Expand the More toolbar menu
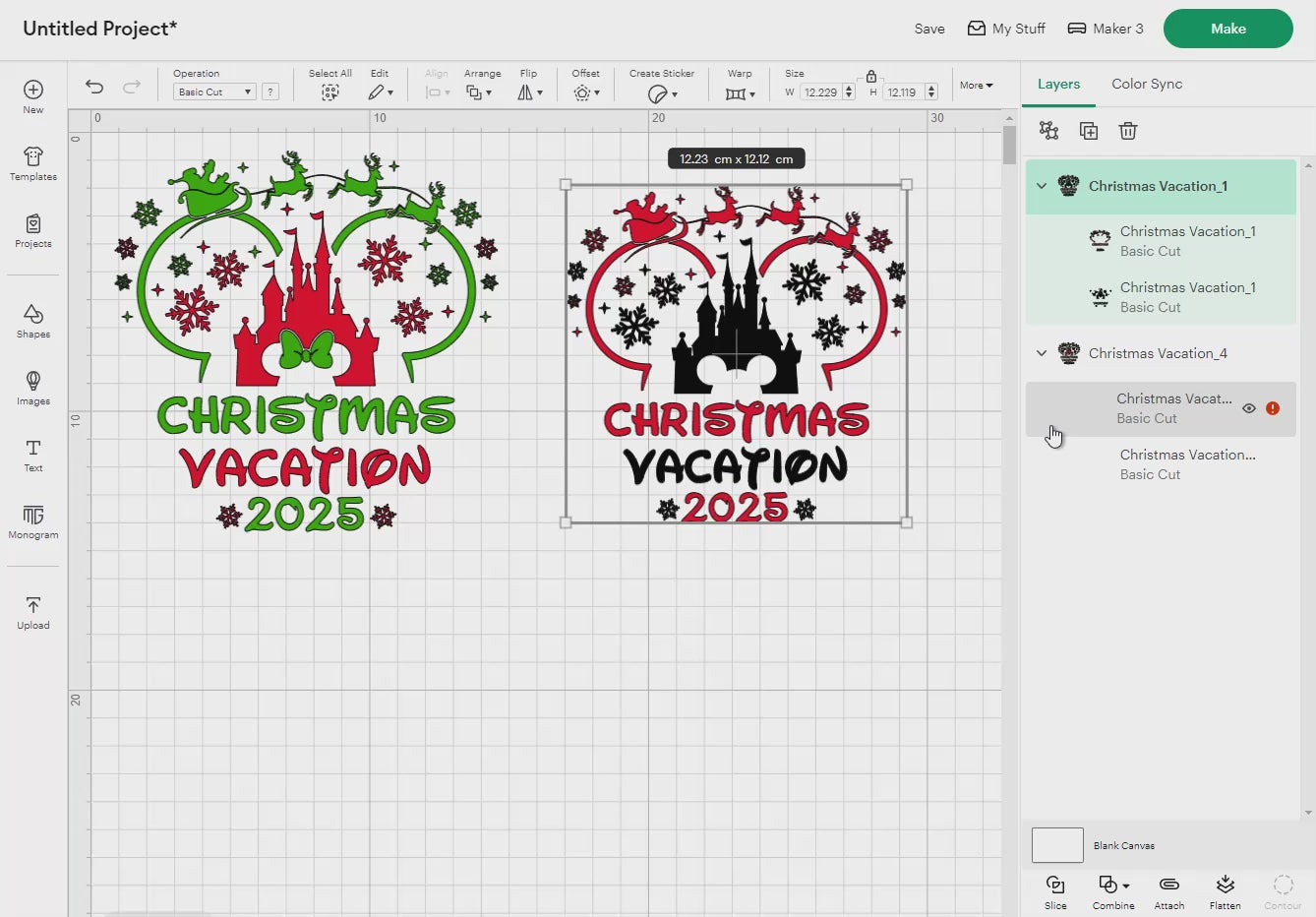The width and height of the screenshot is (1316, 917). point(977,86)
